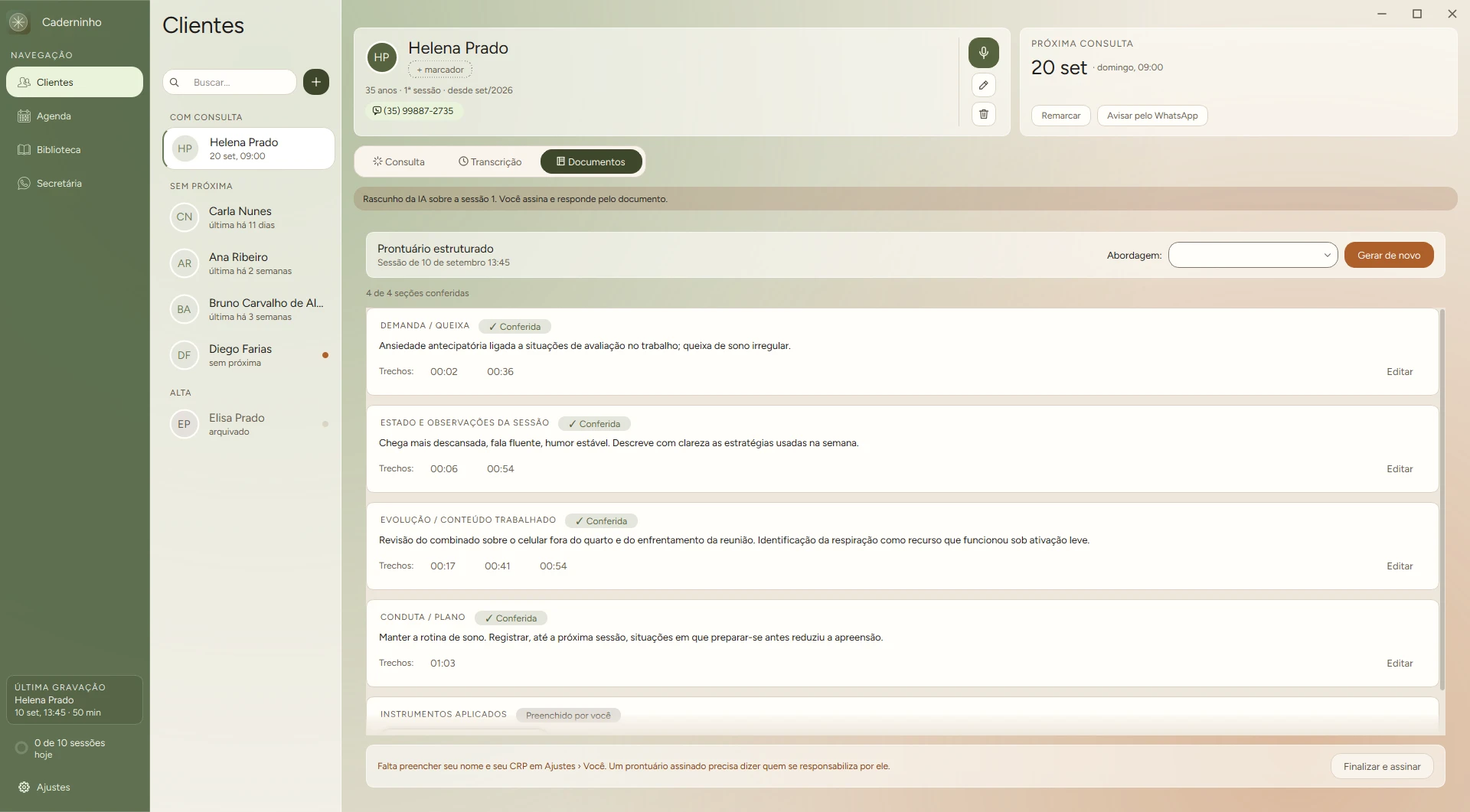Select the Documentos tab
Viewport: 1470px width, 812px height.
(591, 162)
